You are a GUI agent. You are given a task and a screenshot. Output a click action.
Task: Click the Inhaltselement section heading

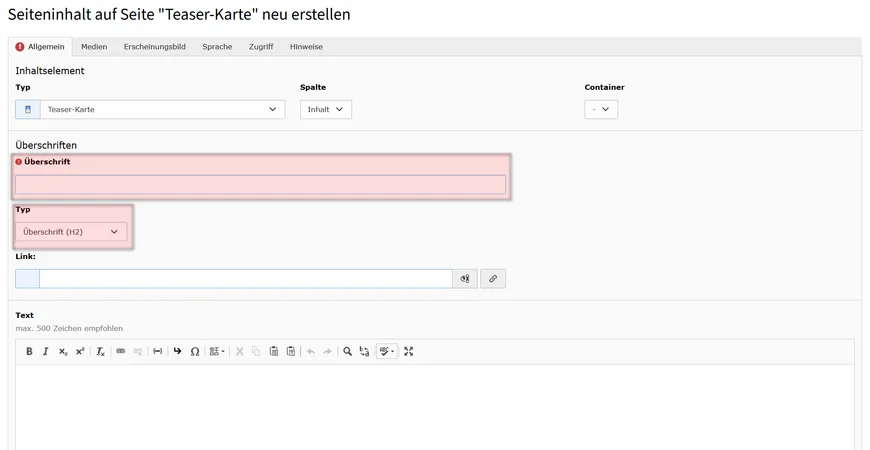[x=50, y=71]
